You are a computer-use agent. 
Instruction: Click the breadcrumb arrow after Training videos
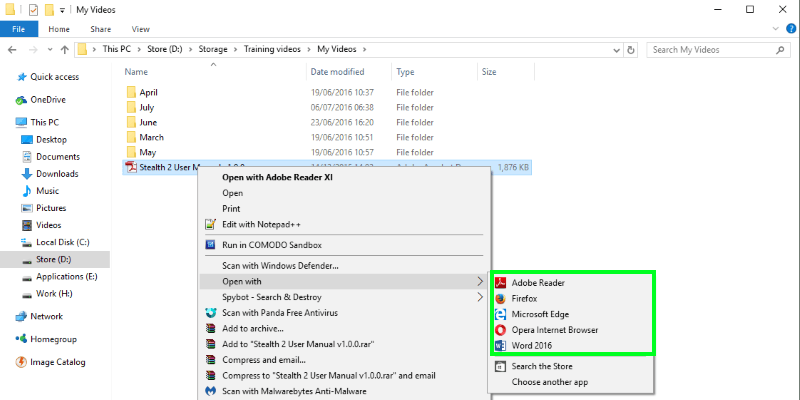pyautogui.click(x=311, y=50)
